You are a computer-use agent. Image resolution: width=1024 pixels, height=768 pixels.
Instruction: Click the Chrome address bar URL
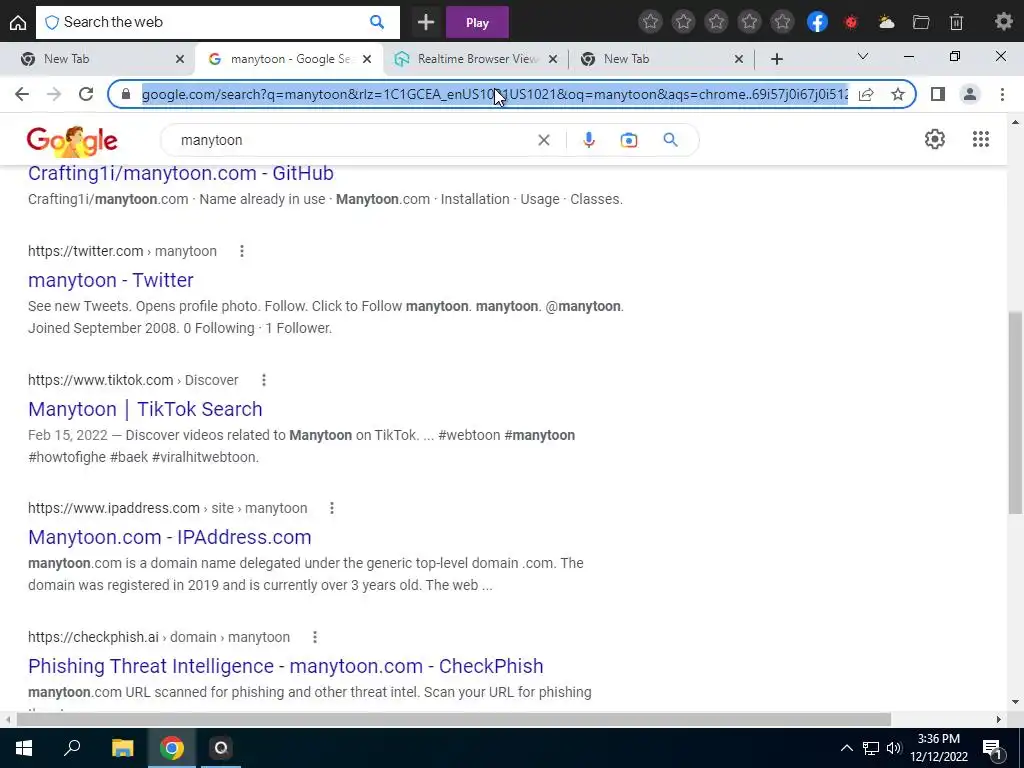coord(494,95)
